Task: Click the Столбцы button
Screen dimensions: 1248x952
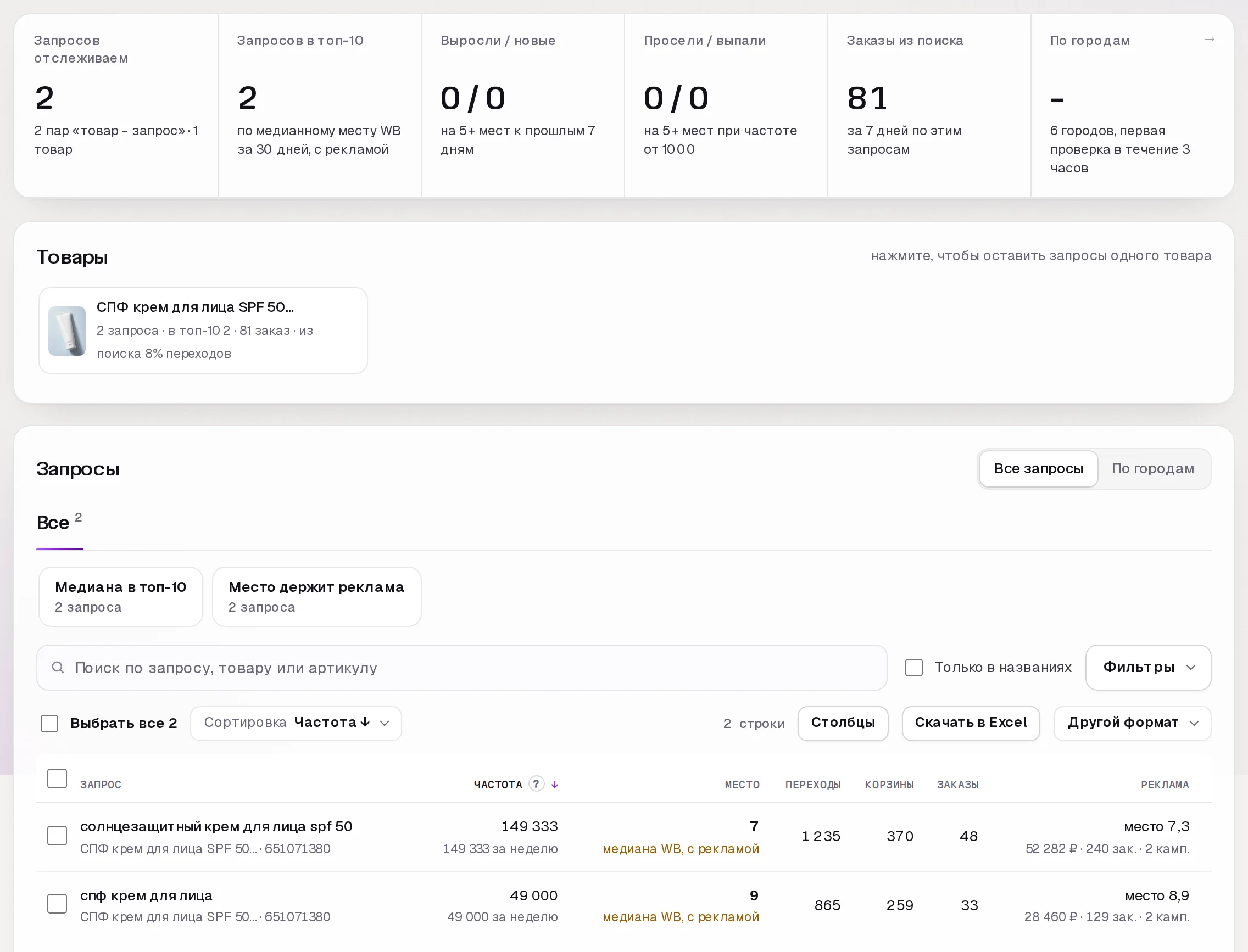Action: point(843,723)
